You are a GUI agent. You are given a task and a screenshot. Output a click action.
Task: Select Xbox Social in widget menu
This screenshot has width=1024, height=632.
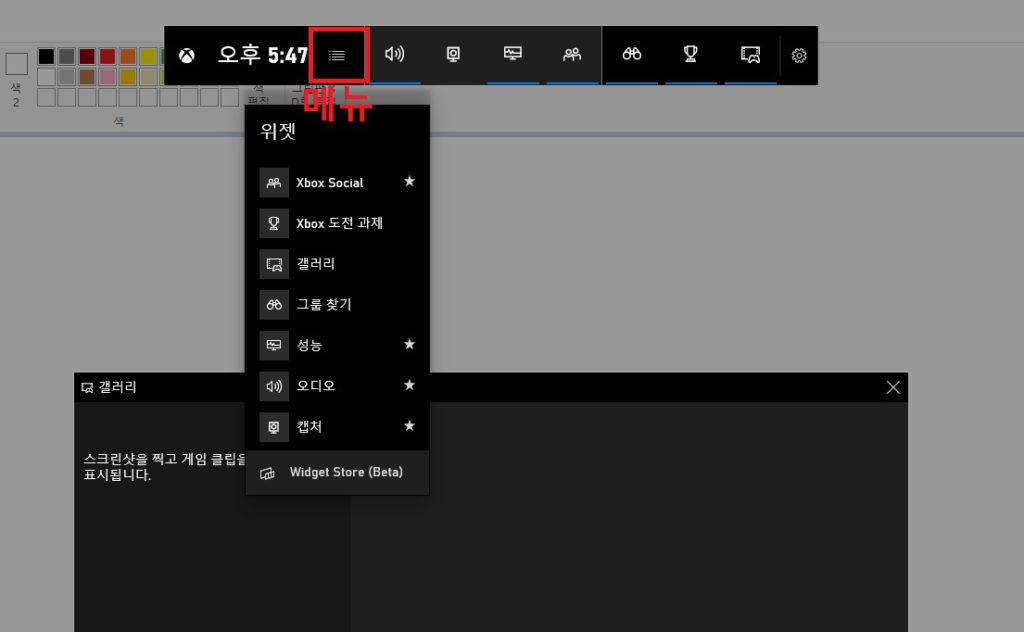(x=337, y=183)
